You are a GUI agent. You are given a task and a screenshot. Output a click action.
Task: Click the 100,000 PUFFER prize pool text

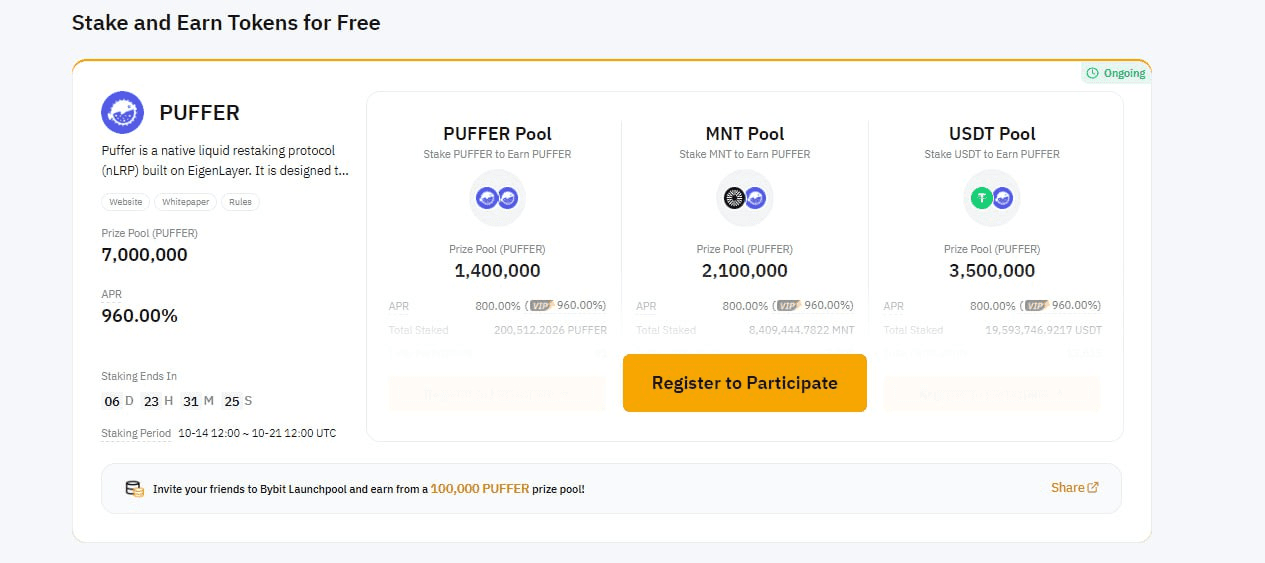point(480,489)
